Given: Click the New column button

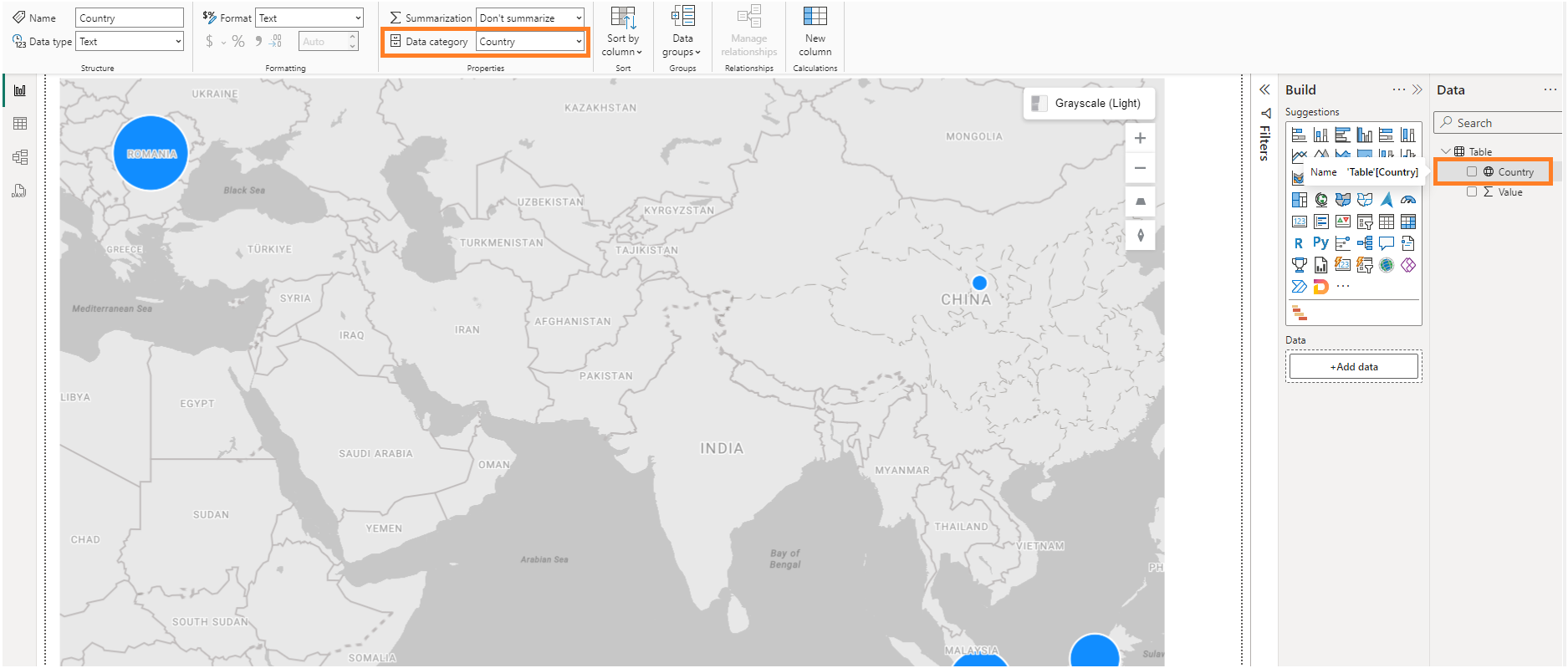Looking at the screenshot, I should (815, 32).
